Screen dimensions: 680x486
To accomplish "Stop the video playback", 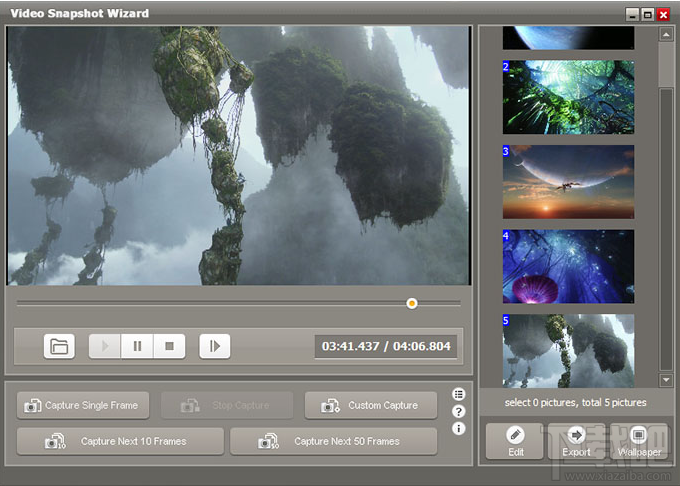I will tap(169, 346).
